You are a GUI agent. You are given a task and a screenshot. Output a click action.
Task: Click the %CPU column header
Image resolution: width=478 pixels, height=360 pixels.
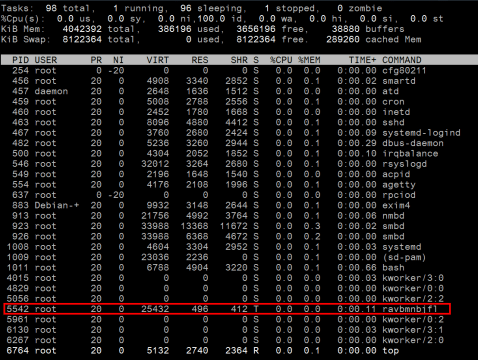coord(281,60)
